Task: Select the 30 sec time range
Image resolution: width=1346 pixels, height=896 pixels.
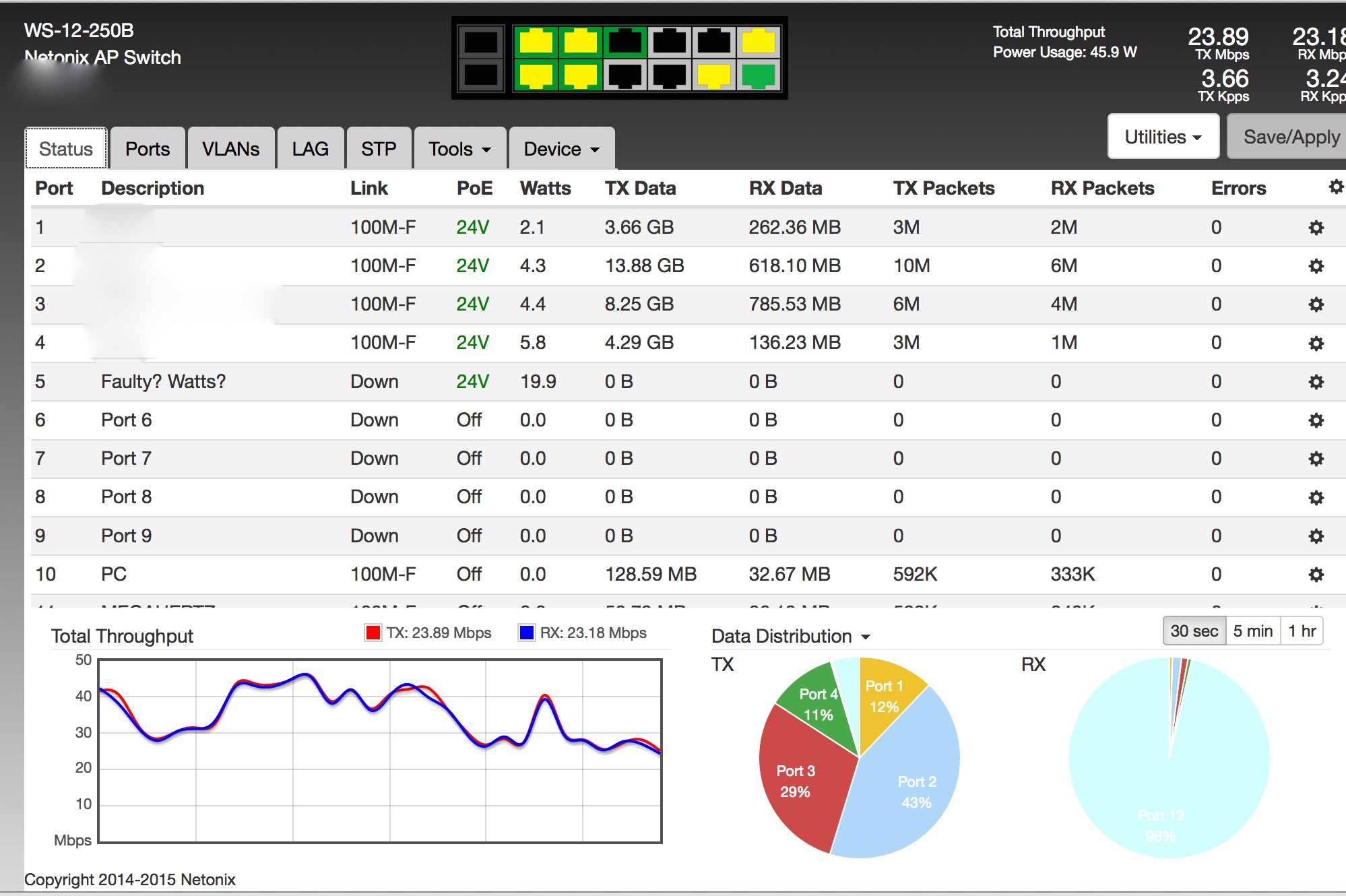Action: click(1194, 631)
